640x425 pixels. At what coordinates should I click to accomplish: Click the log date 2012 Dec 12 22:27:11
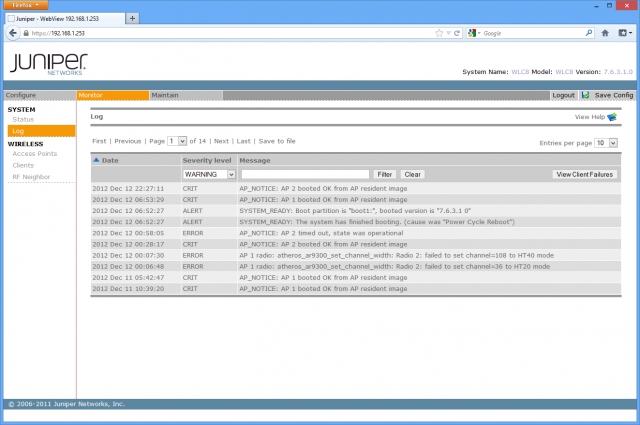(x=128, y=189)
